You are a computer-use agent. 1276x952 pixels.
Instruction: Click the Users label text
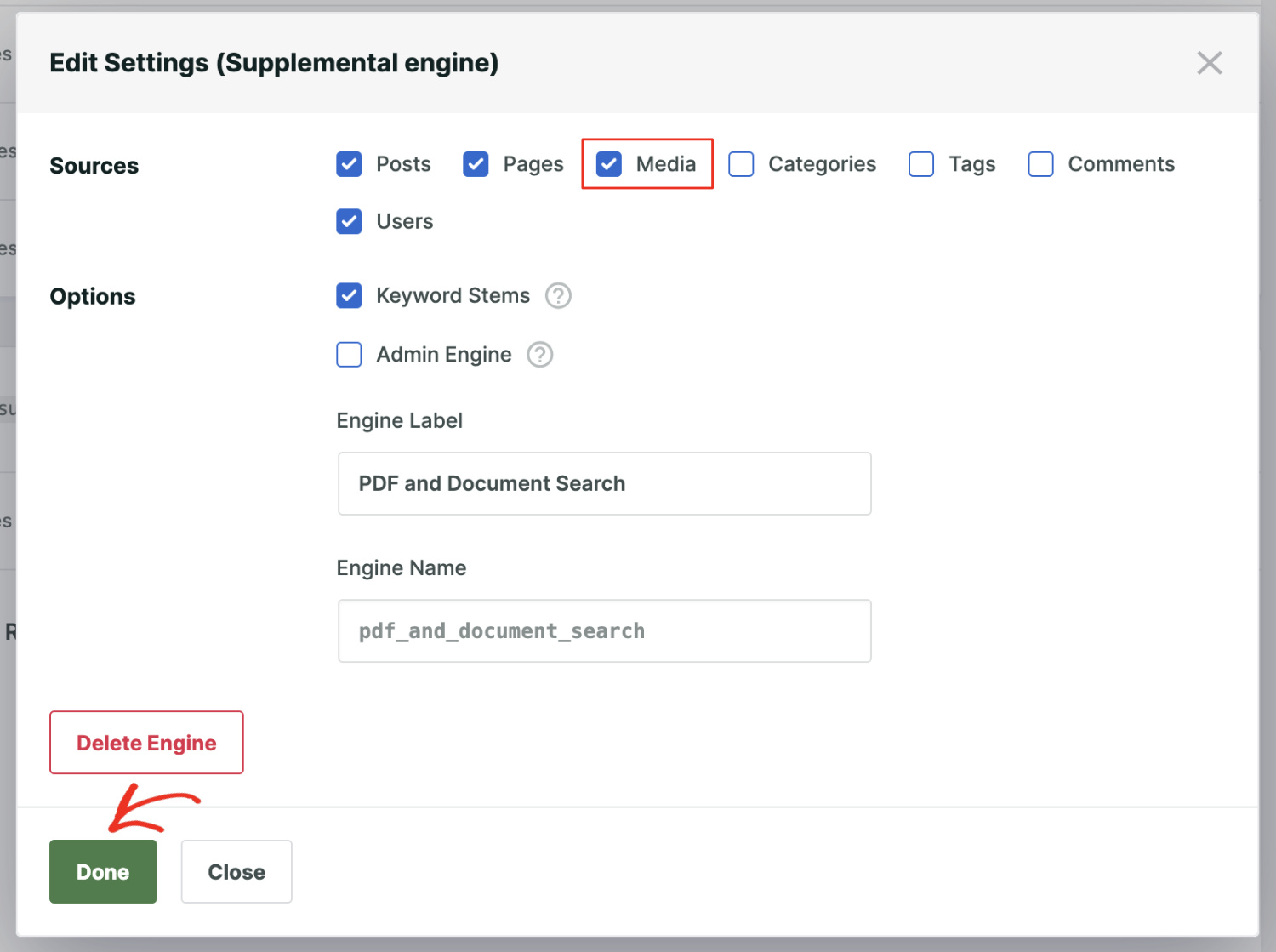click(x=404, y=221)
